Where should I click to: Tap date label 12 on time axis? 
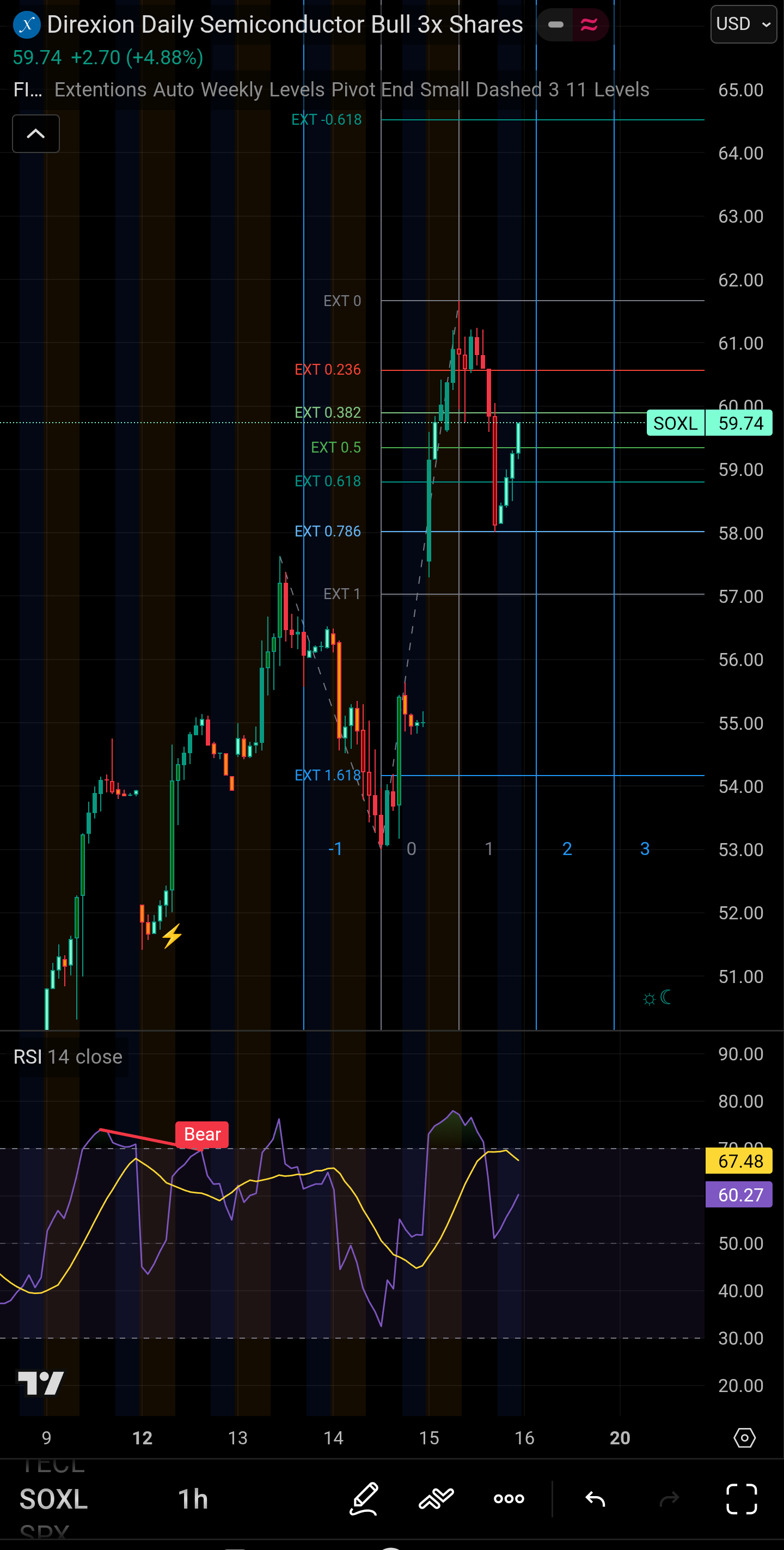[x=142, y=1438]
